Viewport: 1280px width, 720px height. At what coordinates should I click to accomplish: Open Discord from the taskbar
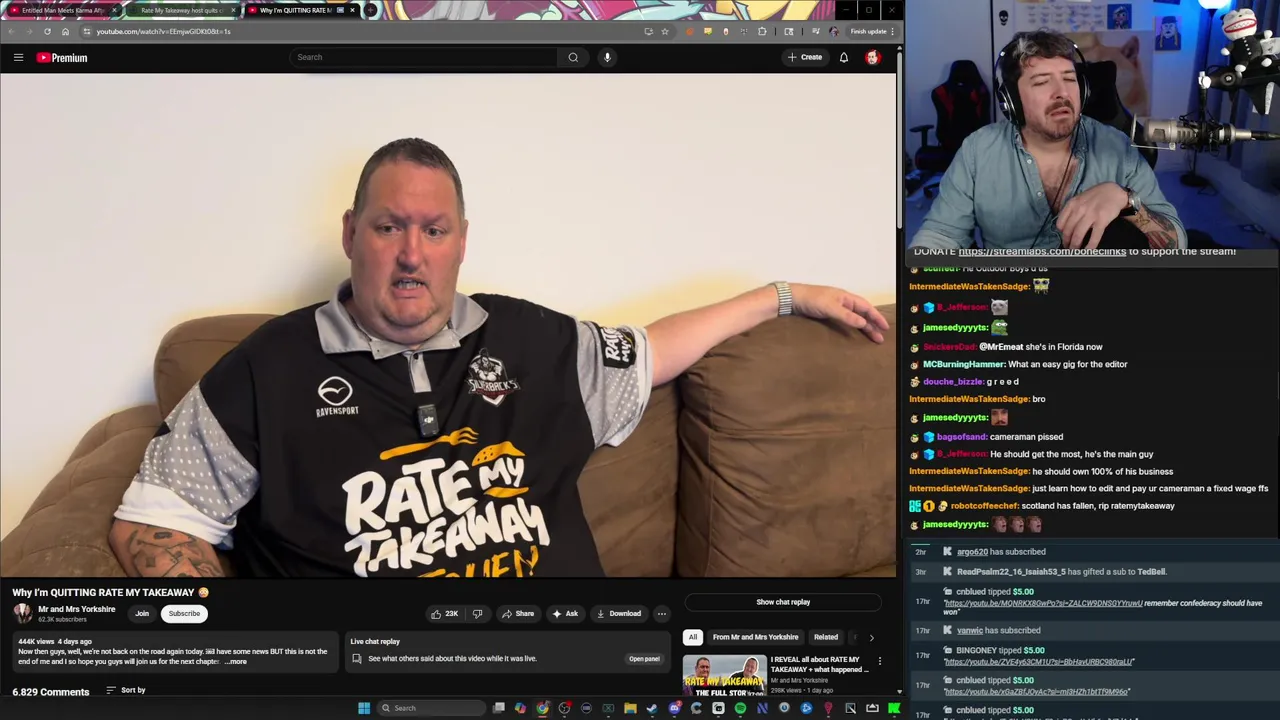click(x=674, y=708)
